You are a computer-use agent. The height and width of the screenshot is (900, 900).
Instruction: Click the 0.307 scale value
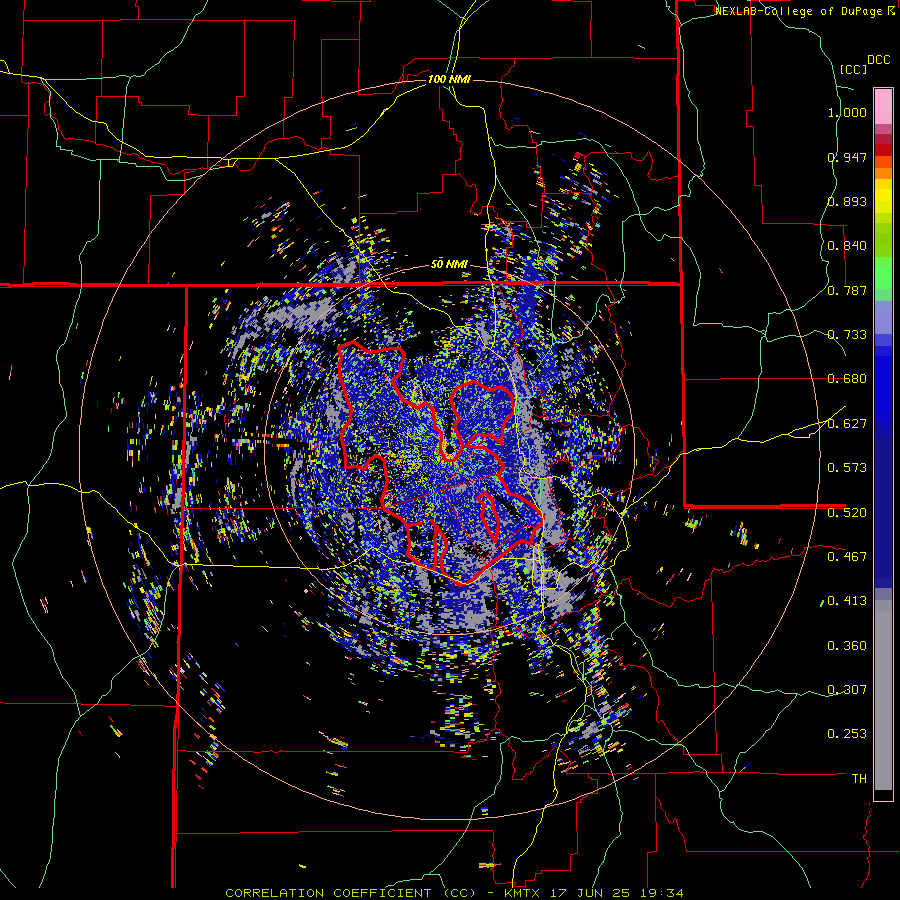coord(847,690)
